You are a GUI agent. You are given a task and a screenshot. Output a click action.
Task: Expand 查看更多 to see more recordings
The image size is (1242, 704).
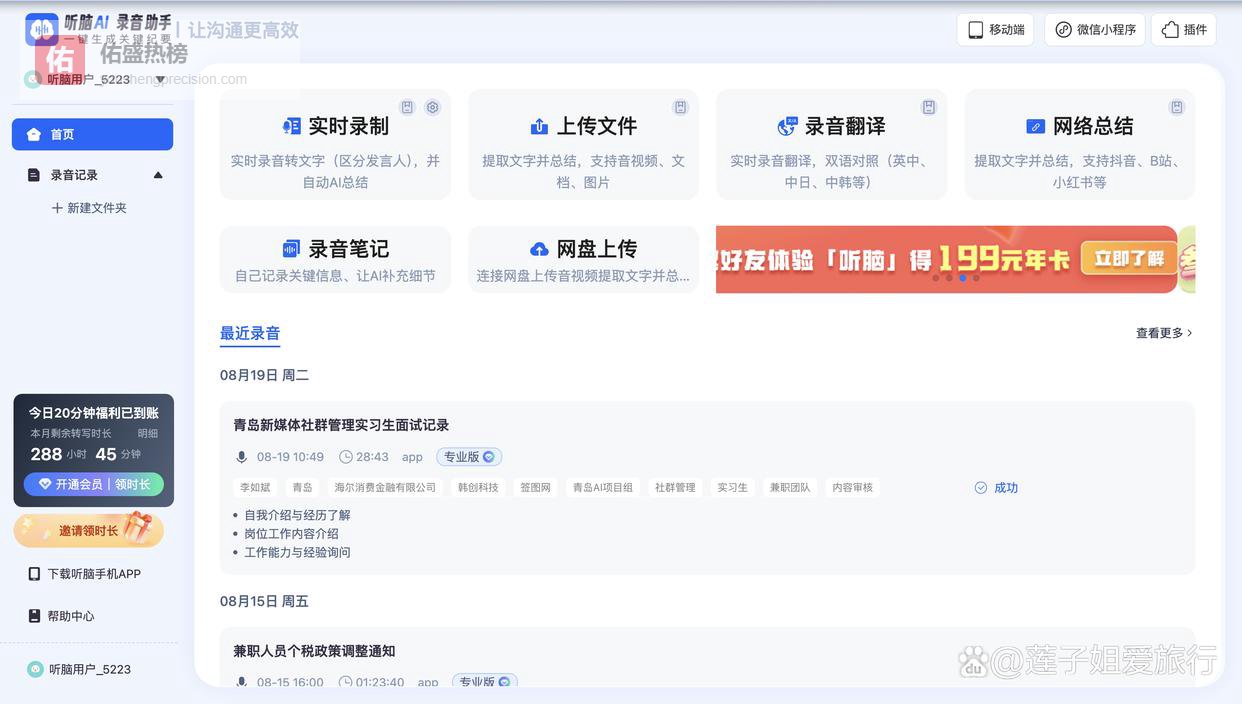coord(1164,333)
